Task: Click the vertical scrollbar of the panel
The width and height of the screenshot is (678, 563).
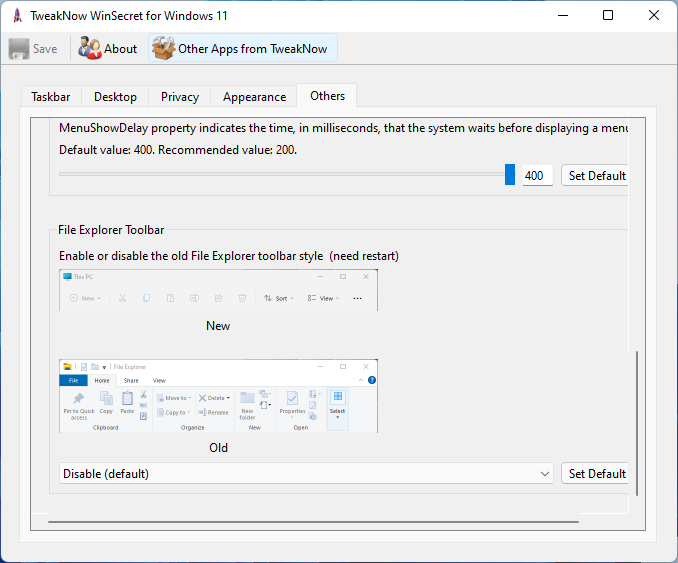Action: [636, 420]
